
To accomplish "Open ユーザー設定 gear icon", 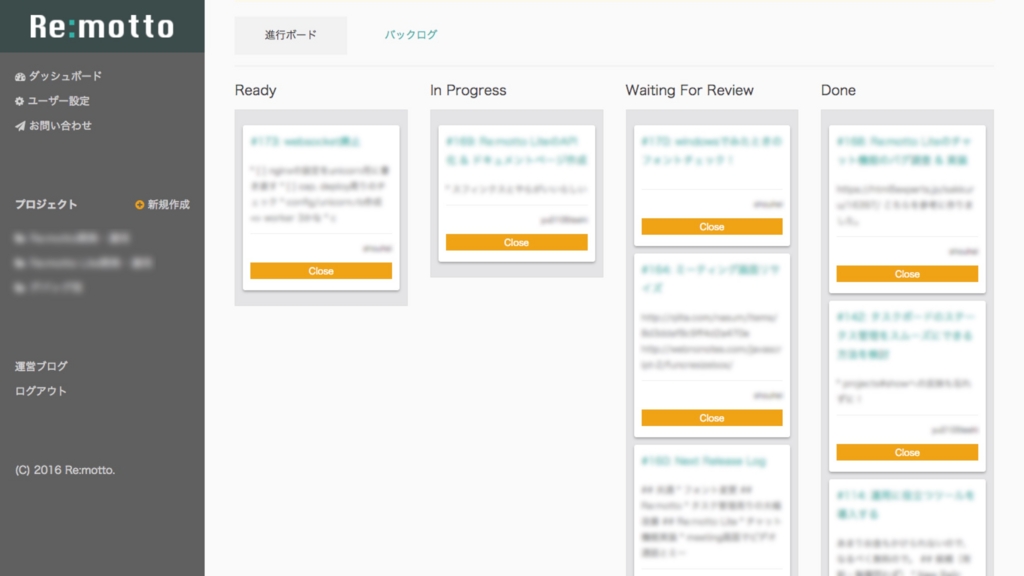I will (20, 101).
